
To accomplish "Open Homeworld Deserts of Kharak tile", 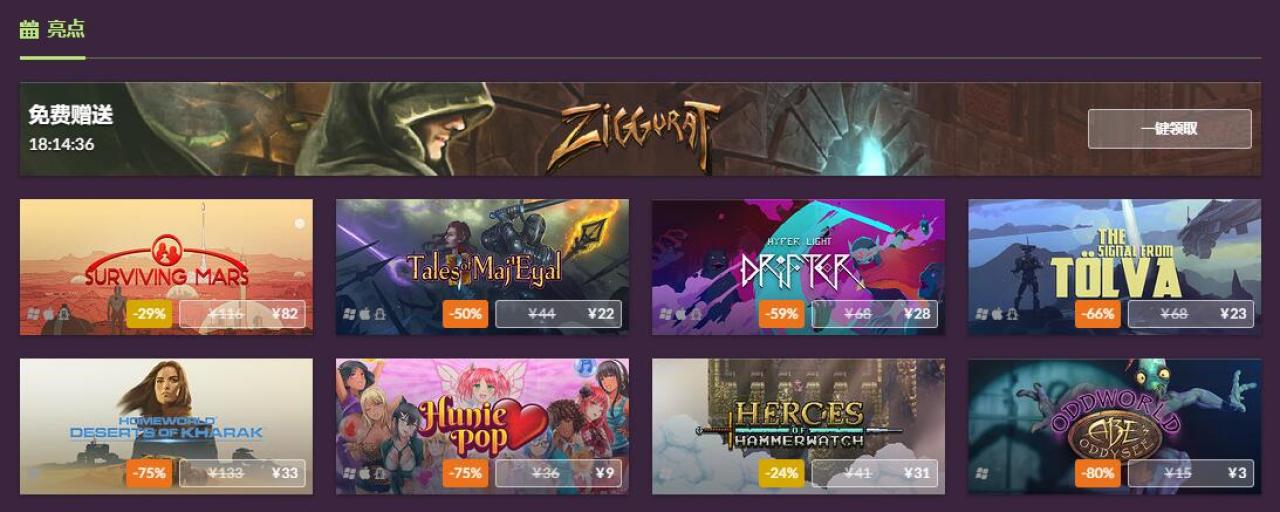I will pyautogui.click(x=166, y=426).
